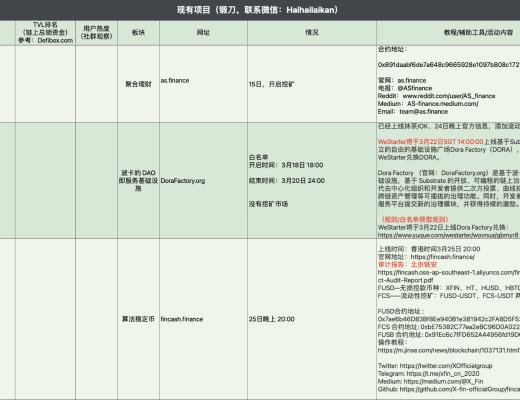This screenshot has width=520, height=400.
Task: Click the FUSD—无损挖款币种 line
Action: point(449,288)
